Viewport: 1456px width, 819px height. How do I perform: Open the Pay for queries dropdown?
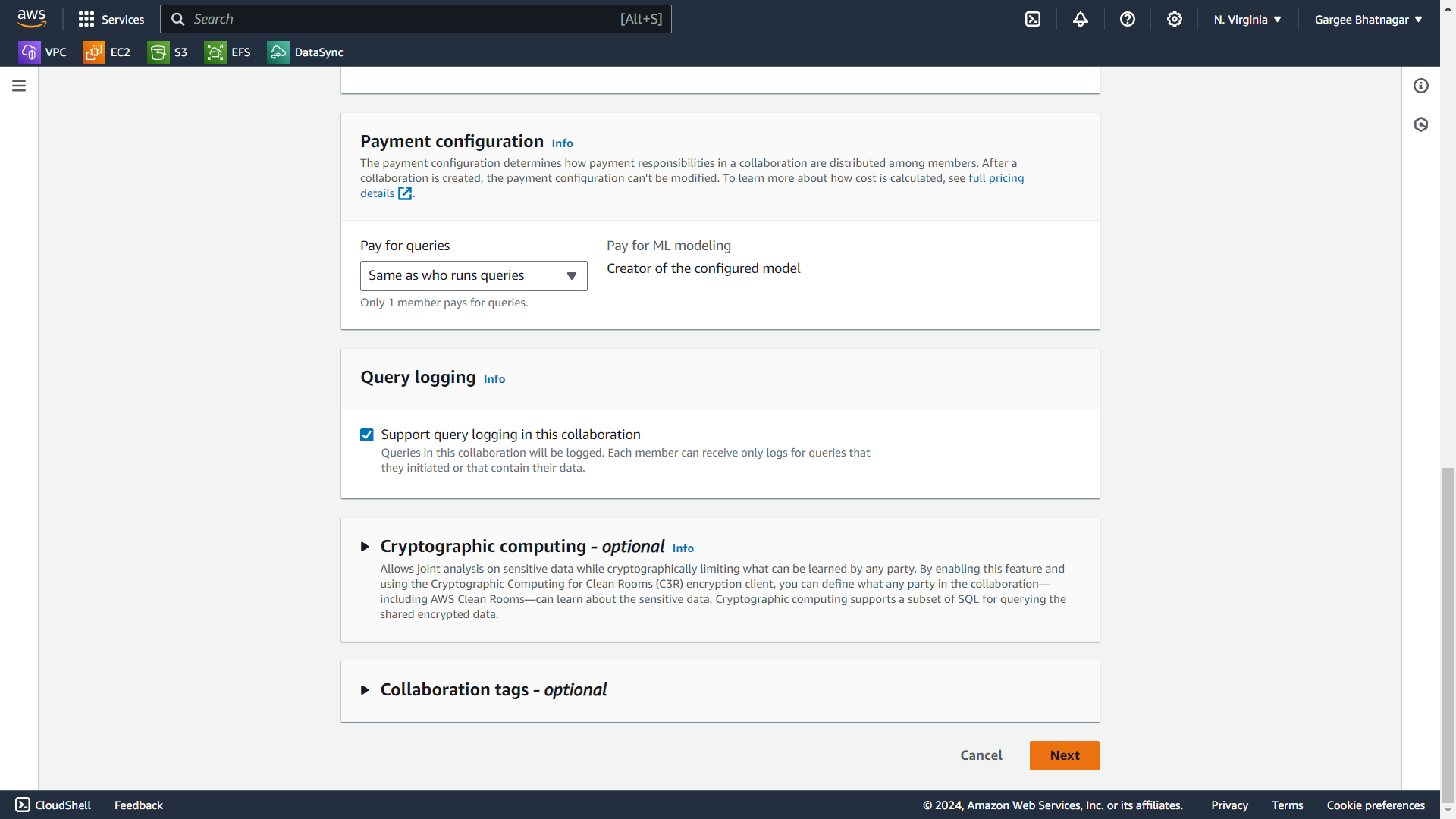point(473,276)
